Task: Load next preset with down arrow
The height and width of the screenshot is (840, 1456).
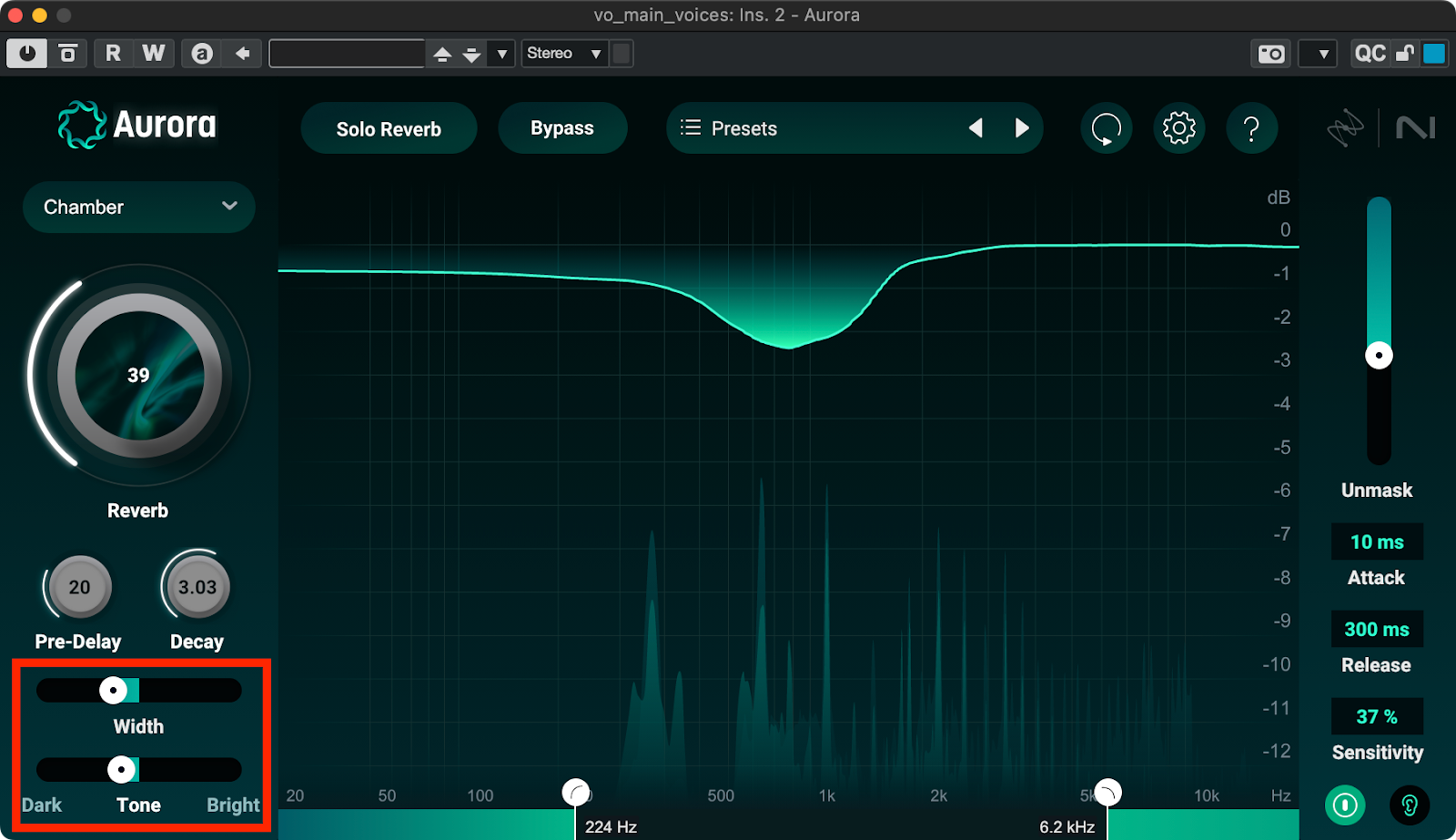Action: [x=471, y=54]
